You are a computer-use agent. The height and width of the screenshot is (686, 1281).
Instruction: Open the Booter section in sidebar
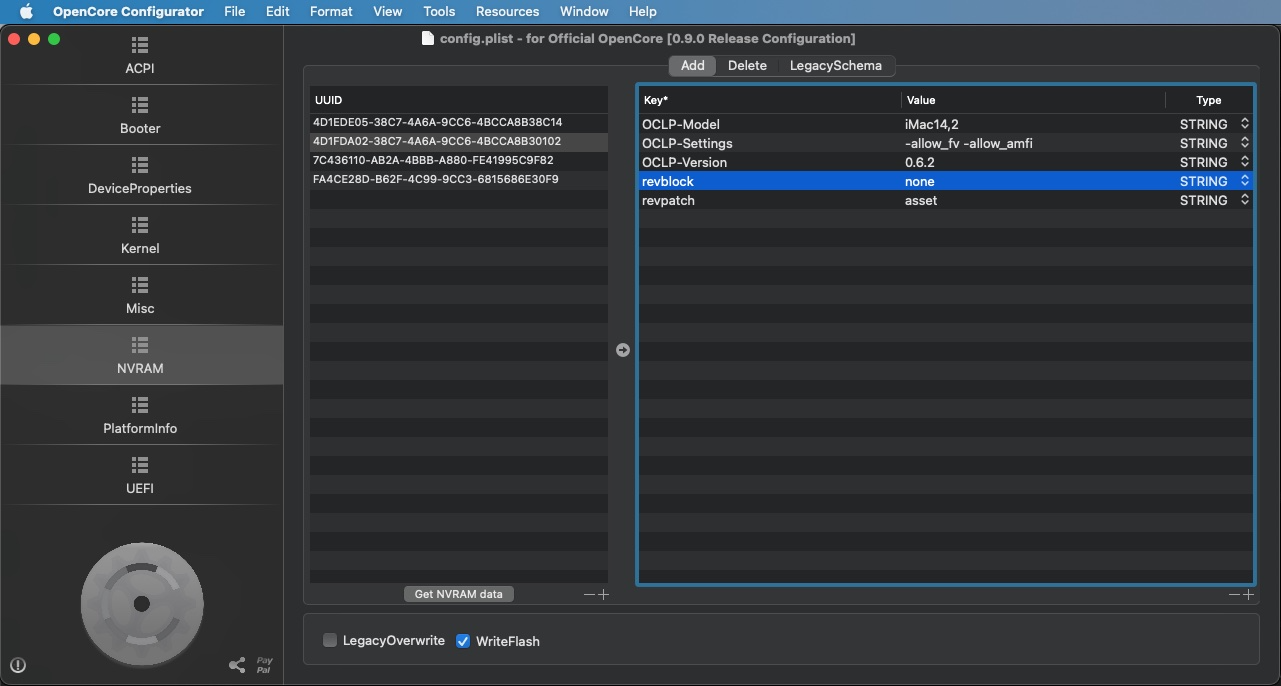[140, 116]
